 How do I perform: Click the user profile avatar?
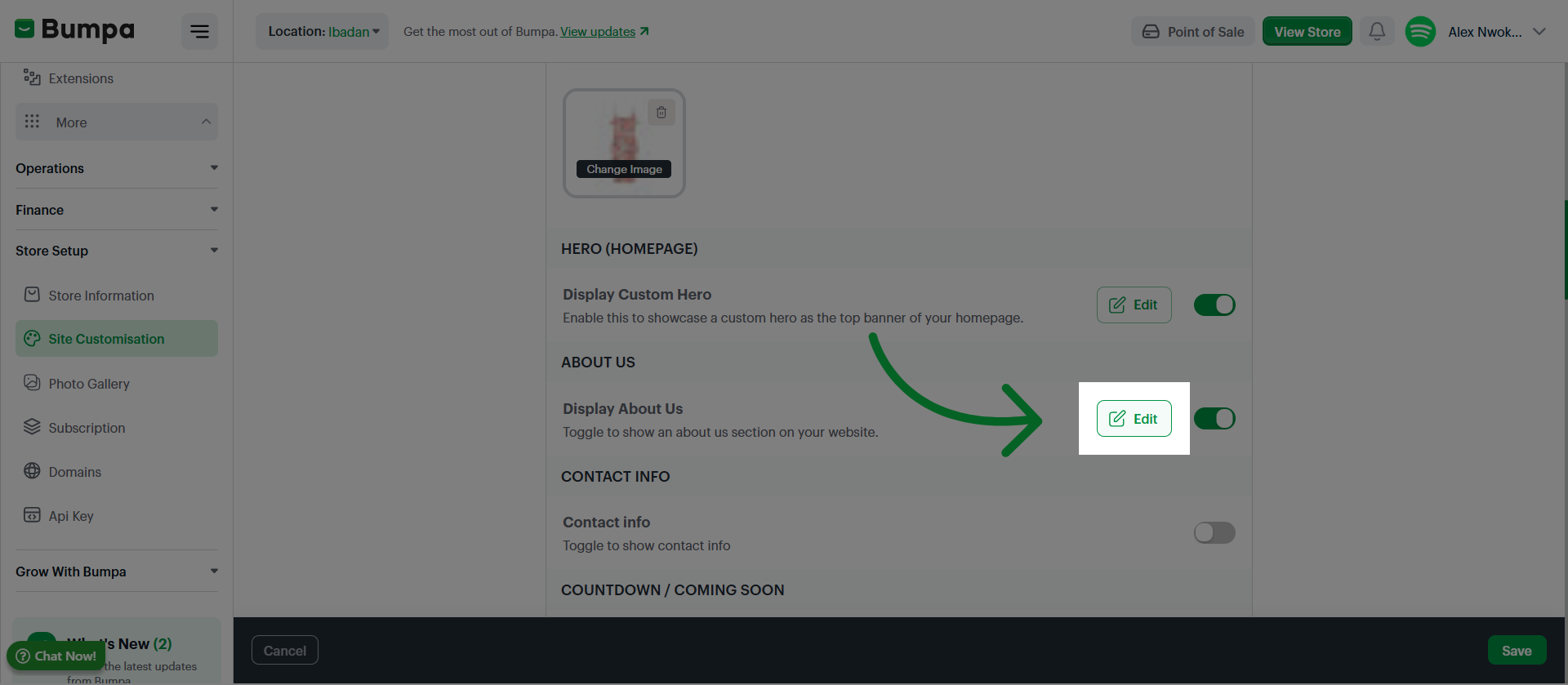pyautogui.click(x=1420, y=32)
